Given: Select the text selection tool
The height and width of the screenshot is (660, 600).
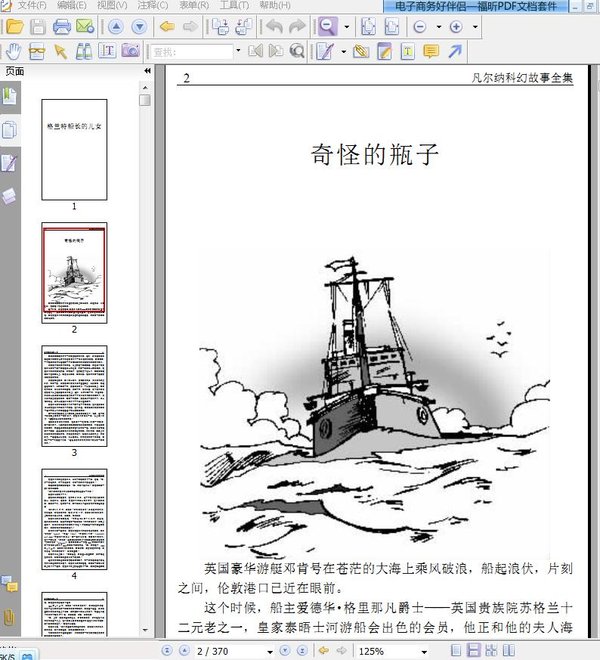Looking at the screenshot, I should pyautogui.click(x=107, y=51).
